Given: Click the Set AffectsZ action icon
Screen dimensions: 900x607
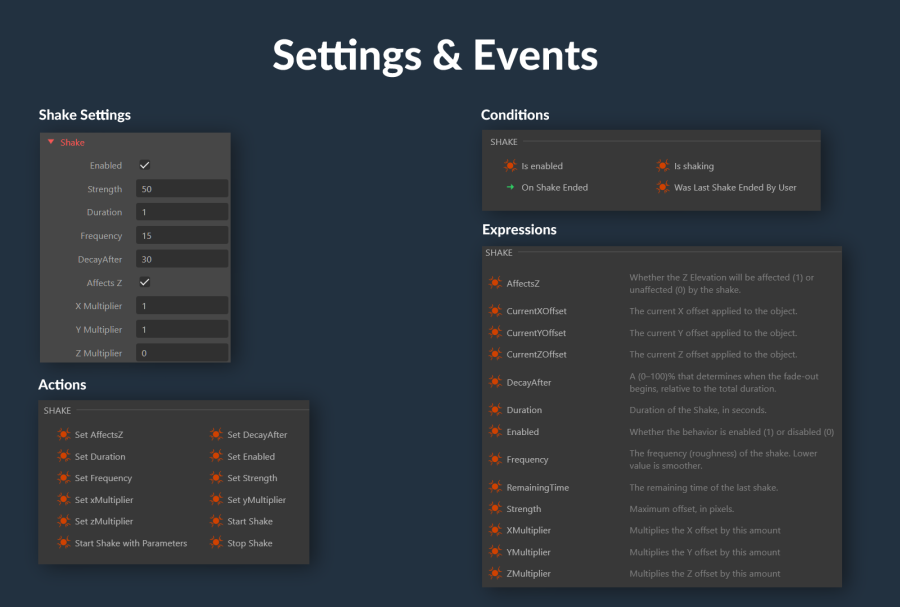Looking at the screenshot, I should (x=64, y=434).
